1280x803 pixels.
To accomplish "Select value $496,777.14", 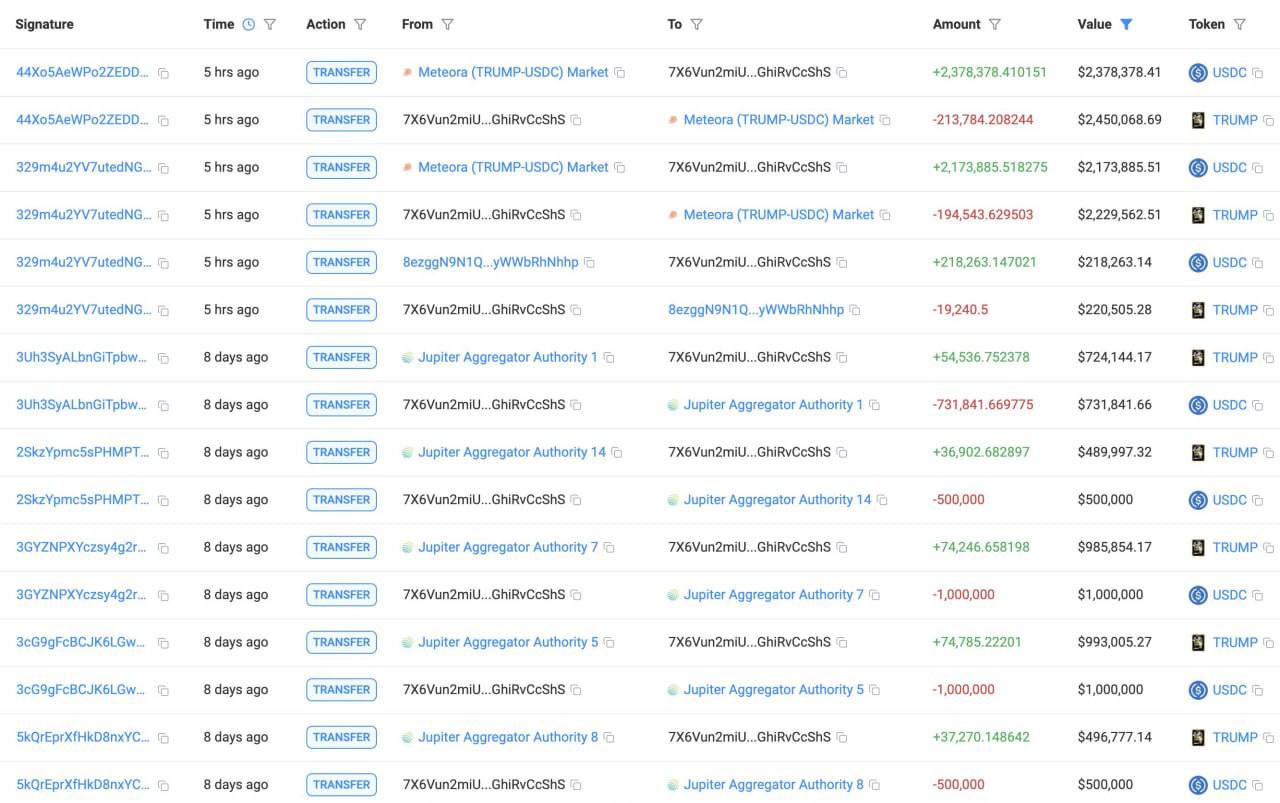I will click(x=1114, y=737).
